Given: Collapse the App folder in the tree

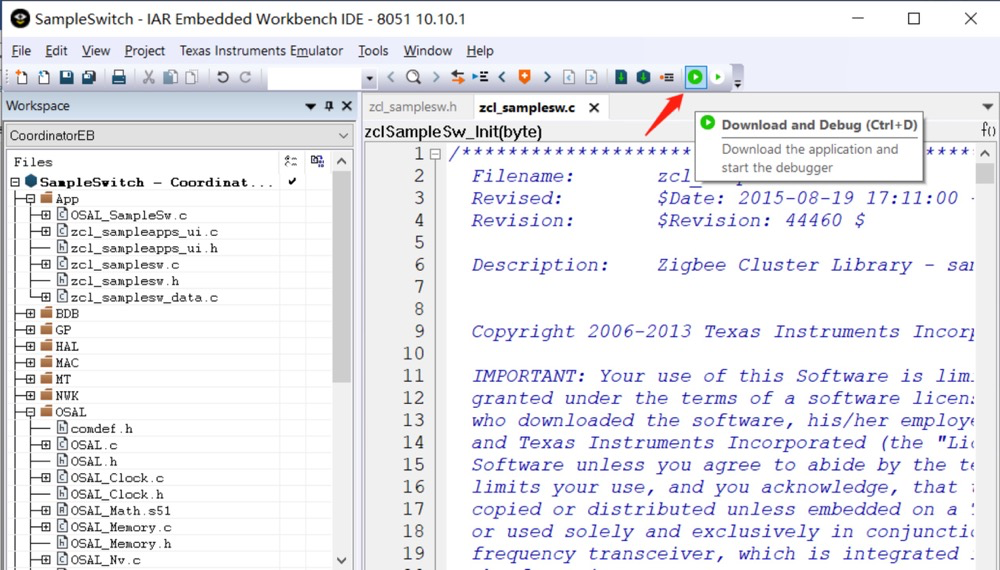Looking at the screenshot, I should 30,199.
